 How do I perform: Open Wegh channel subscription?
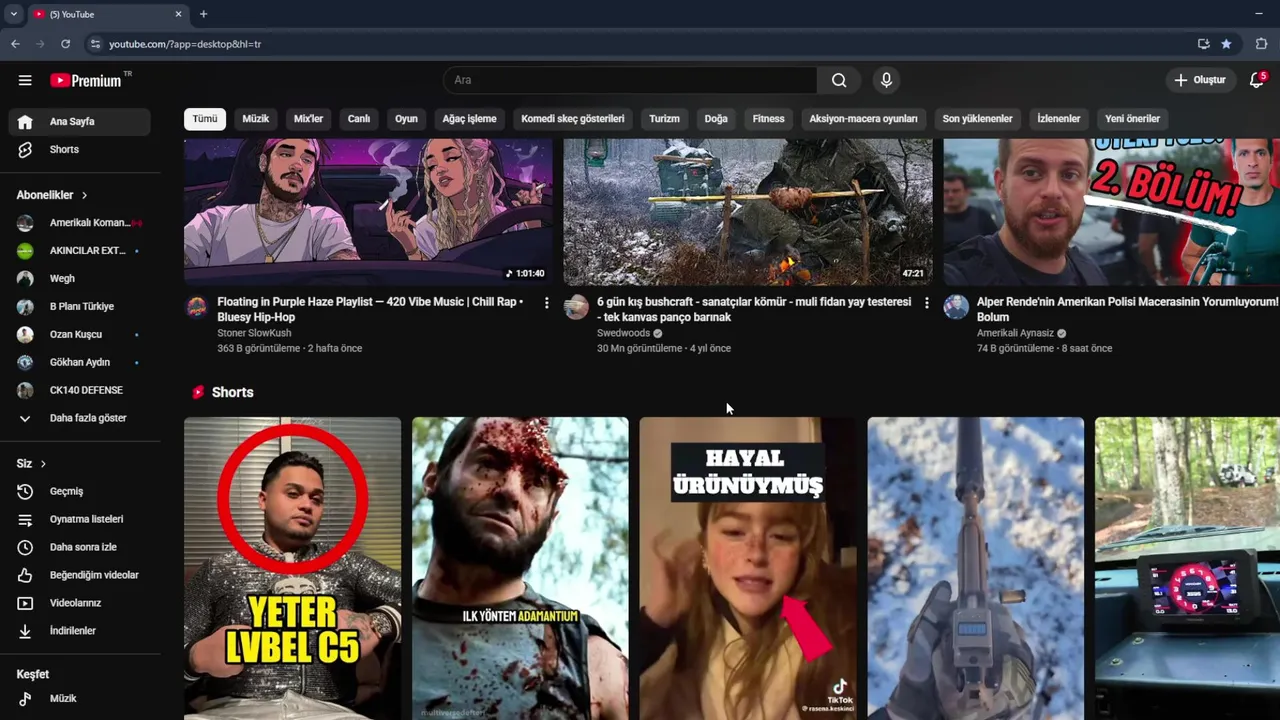[x=80, y=278]
